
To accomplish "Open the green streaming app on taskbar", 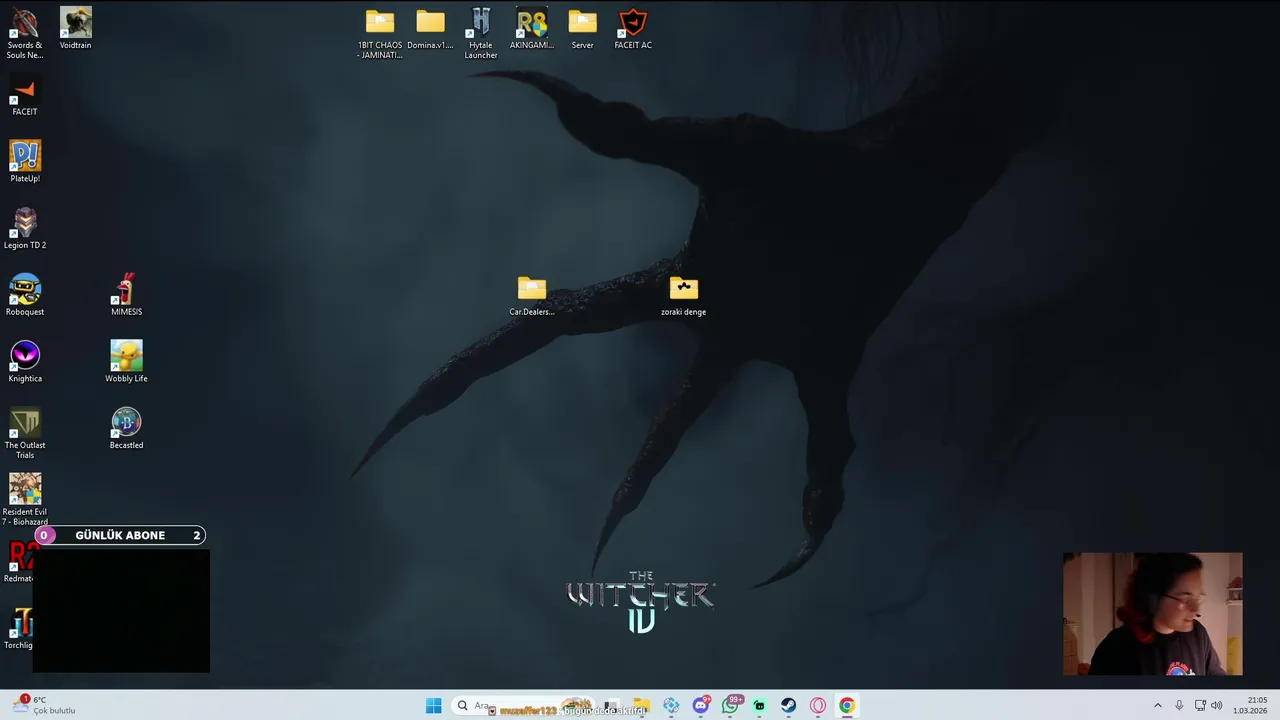I will pyautogui.click(x=760, y=706).
